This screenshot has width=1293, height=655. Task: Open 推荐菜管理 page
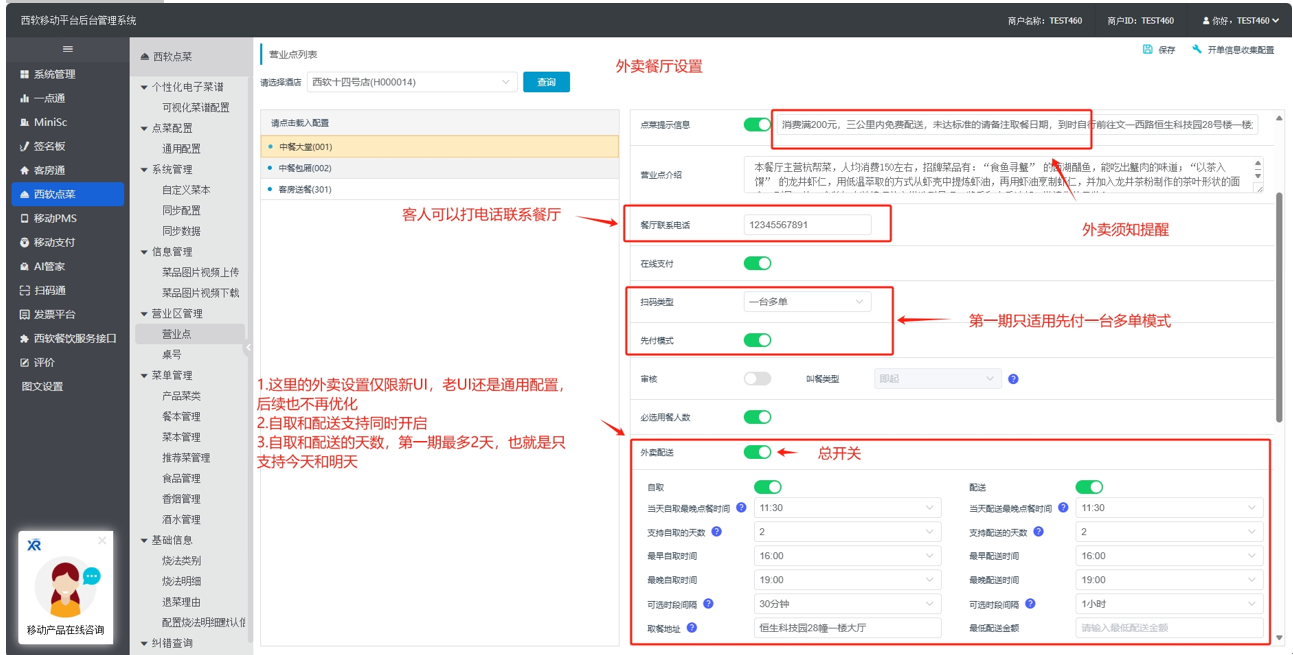point(186,458)
